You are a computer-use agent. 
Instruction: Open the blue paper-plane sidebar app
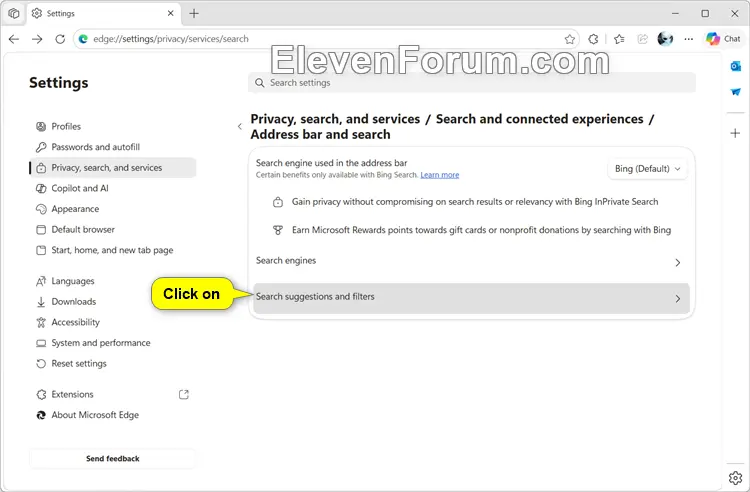[x=736, y=91]
